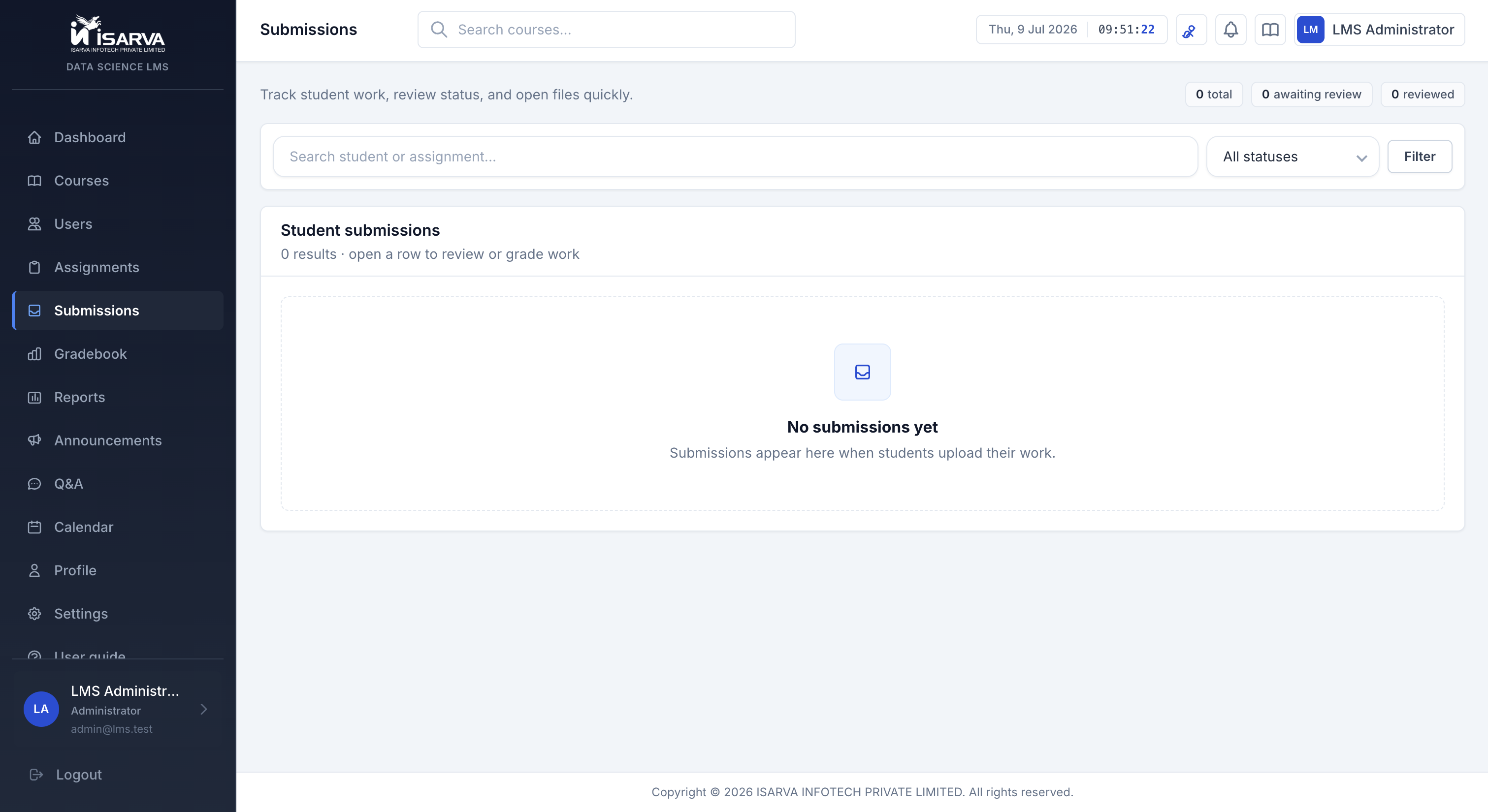Open Profile page link
1488x812 pixels.
point(118,570)
